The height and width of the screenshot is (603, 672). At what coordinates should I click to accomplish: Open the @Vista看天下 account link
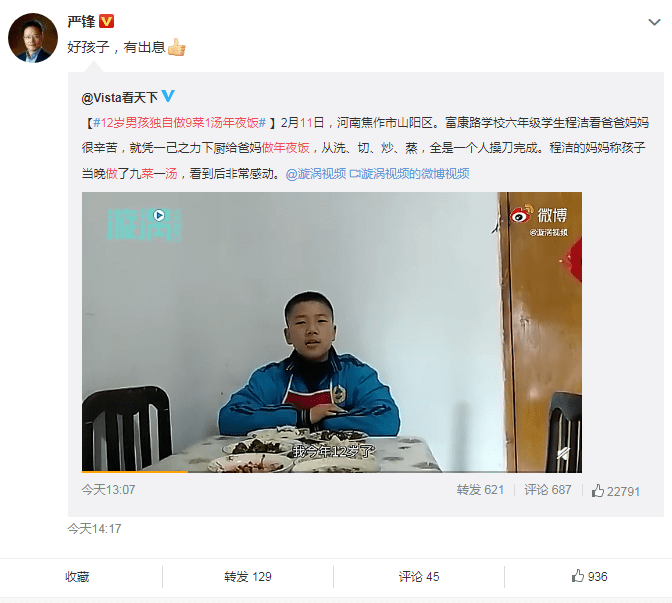point(120,98)
